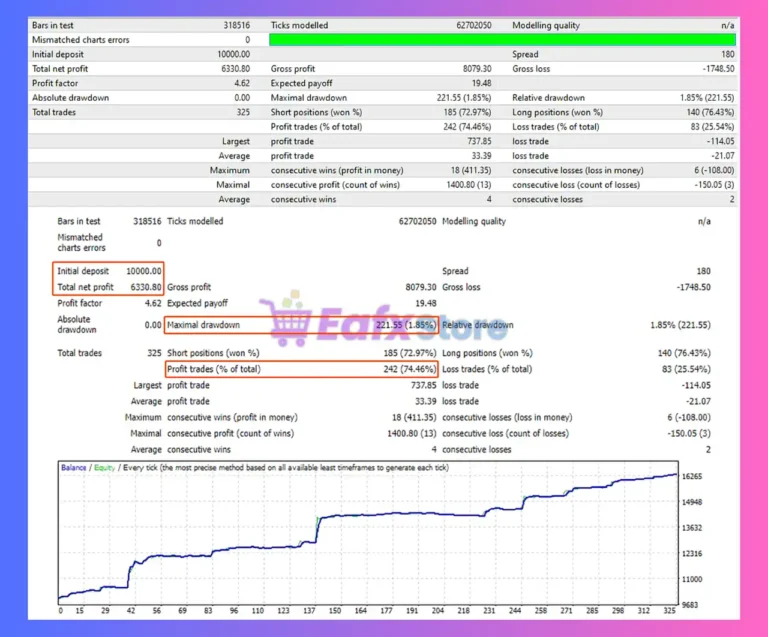The width and height of the screenshot is (768, 637).
Task: Click 185 (72.97%) short positions in the lower report
Action: click(x=409, y=353)
